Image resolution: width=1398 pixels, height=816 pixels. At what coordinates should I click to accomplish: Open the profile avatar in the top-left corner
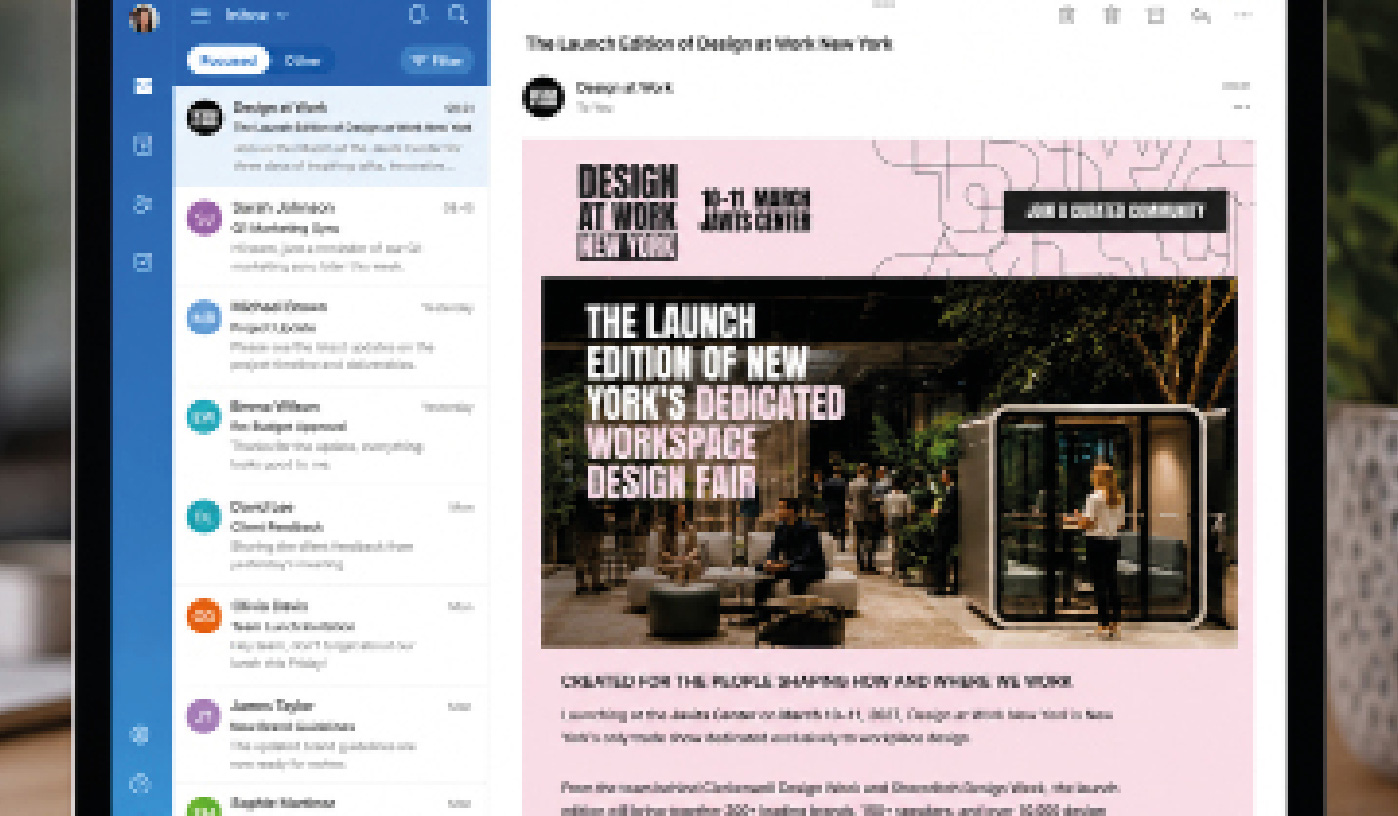pyautogui.click(x=144, y=17)
